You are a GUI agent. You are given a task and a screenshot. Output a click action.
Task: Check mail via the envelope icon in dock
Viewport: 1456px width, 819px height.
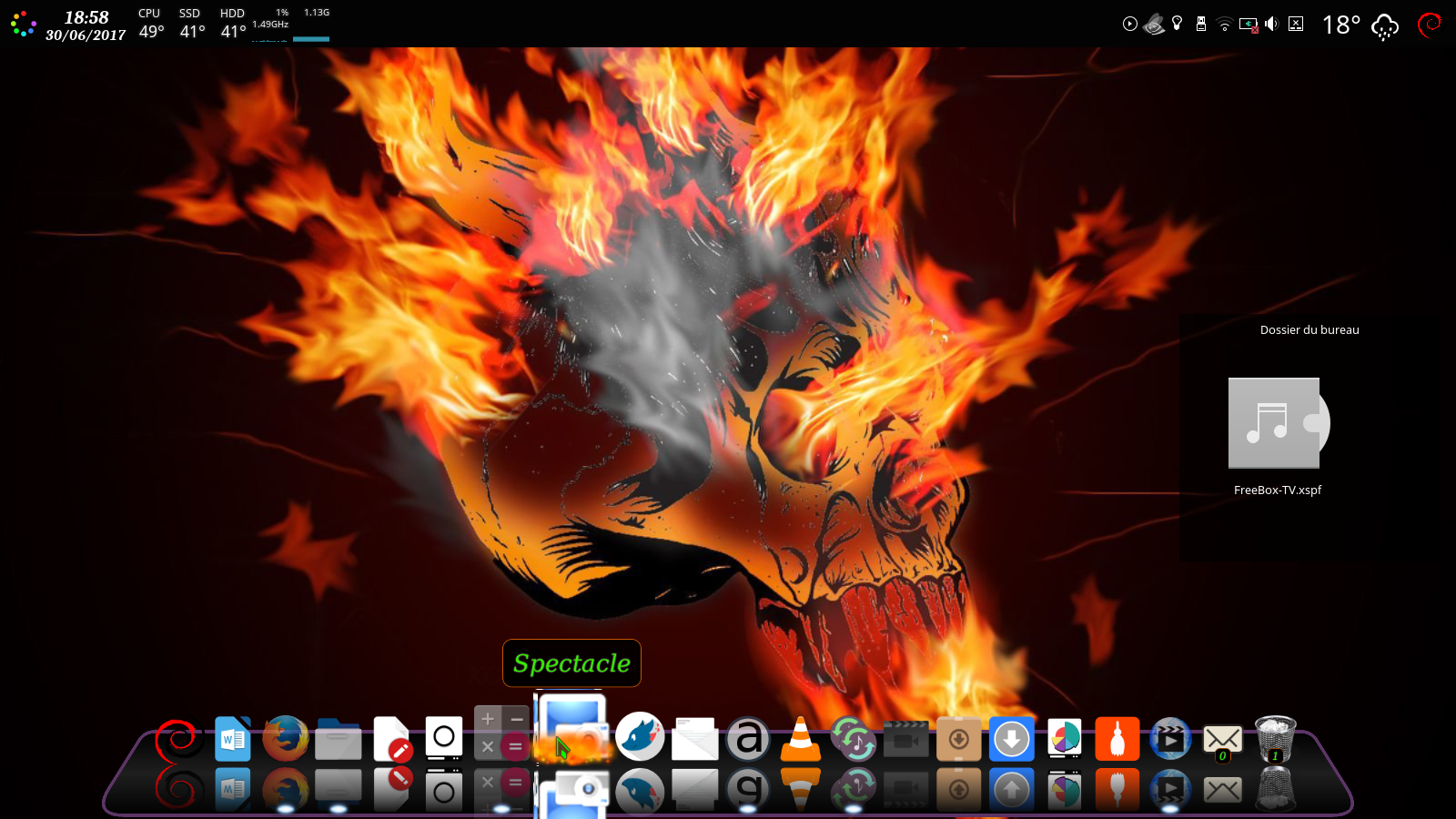pyautogui.click(x=1223, y=741)
